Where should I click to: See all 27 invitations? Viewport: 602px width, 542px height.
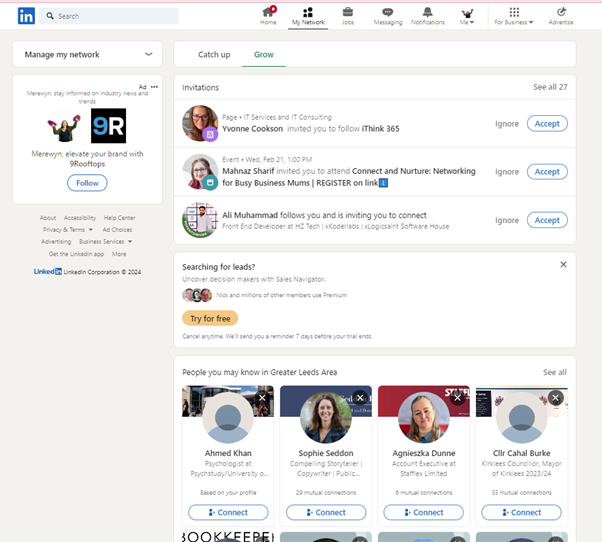coord(550,87)
